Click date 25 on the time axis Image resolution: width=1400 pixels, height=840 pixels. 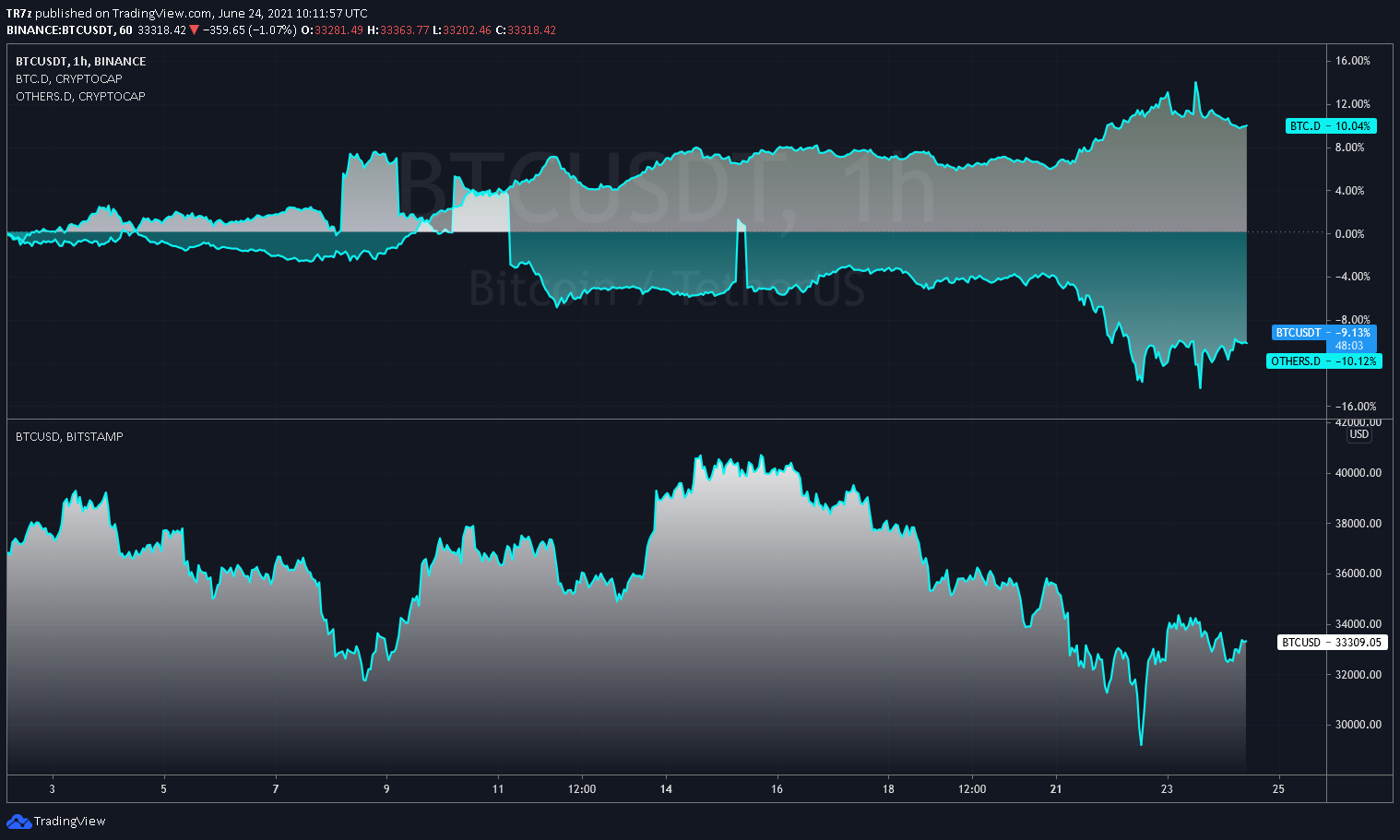coord(1278,789)
